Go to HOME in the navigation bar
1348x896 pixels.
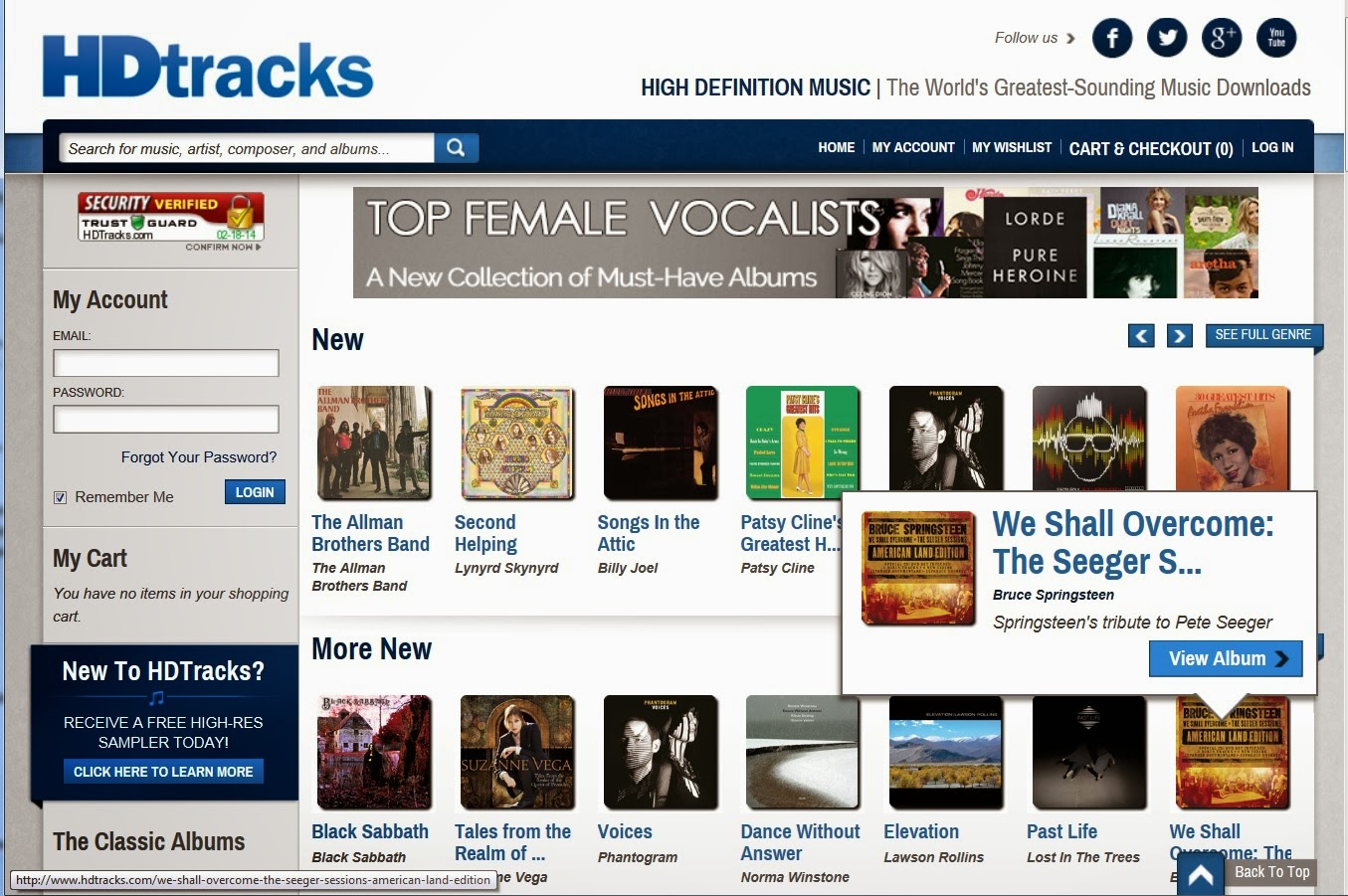(x=836, y=147)
